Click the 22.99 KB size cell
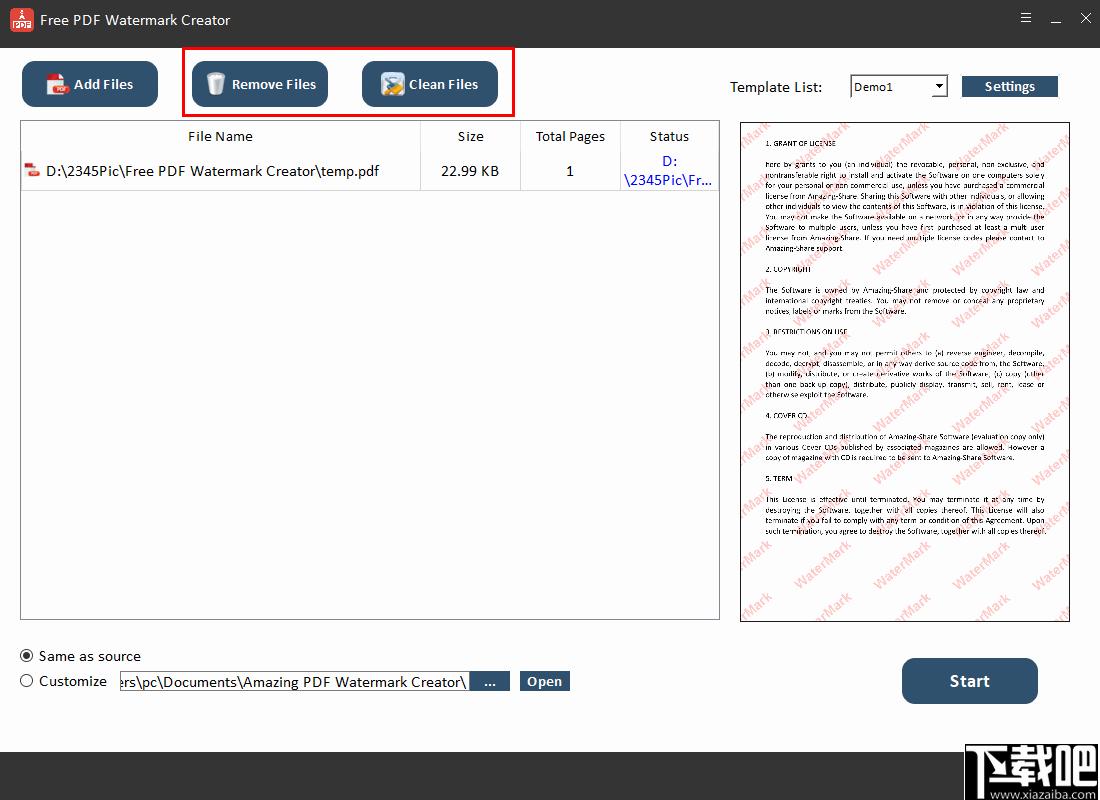1100x800 pixels. pos(470,171)
